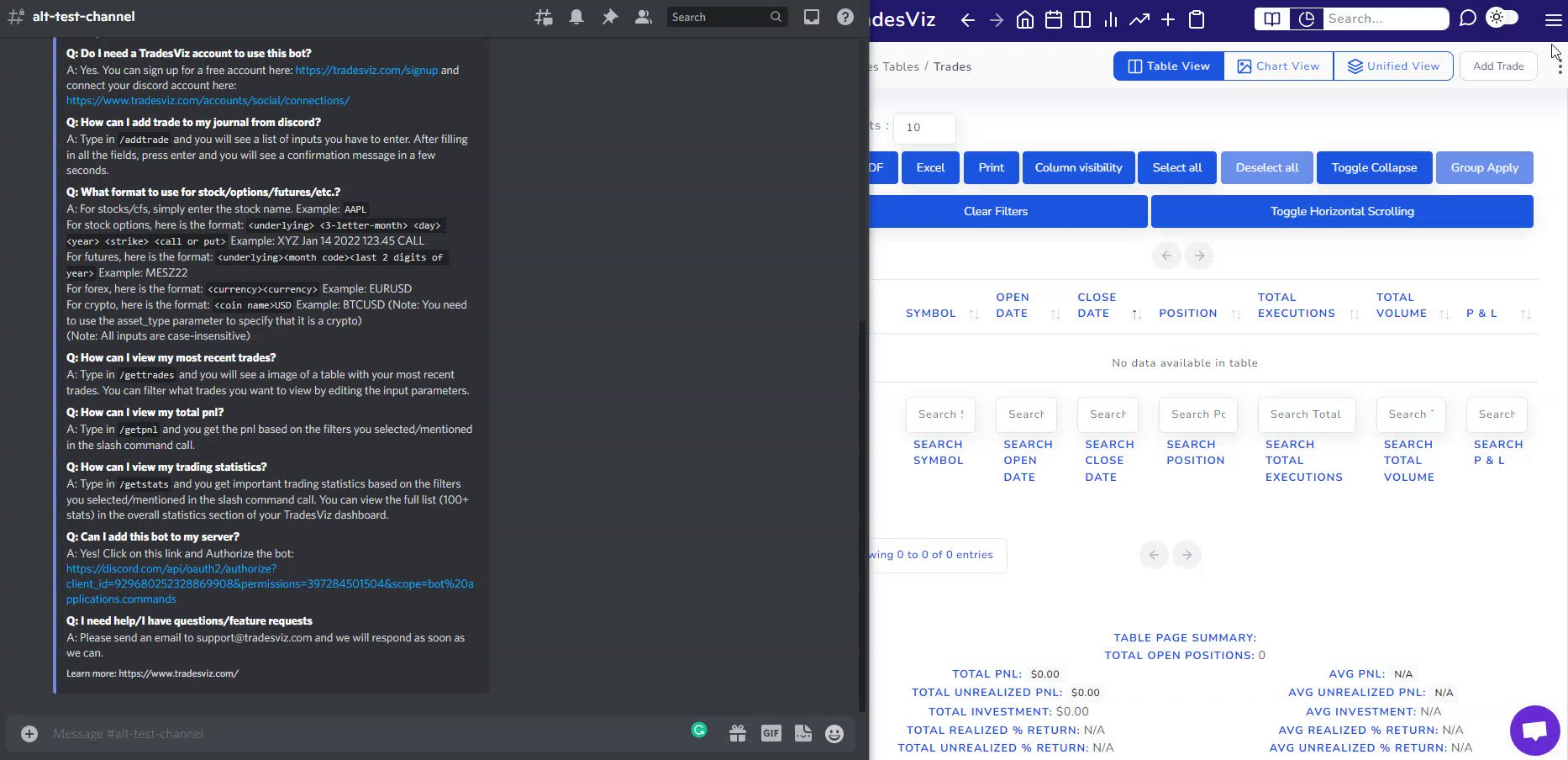Open the accounts/social/connections link
This screenshot has width=1568, height=760.
tap(208, 100)
